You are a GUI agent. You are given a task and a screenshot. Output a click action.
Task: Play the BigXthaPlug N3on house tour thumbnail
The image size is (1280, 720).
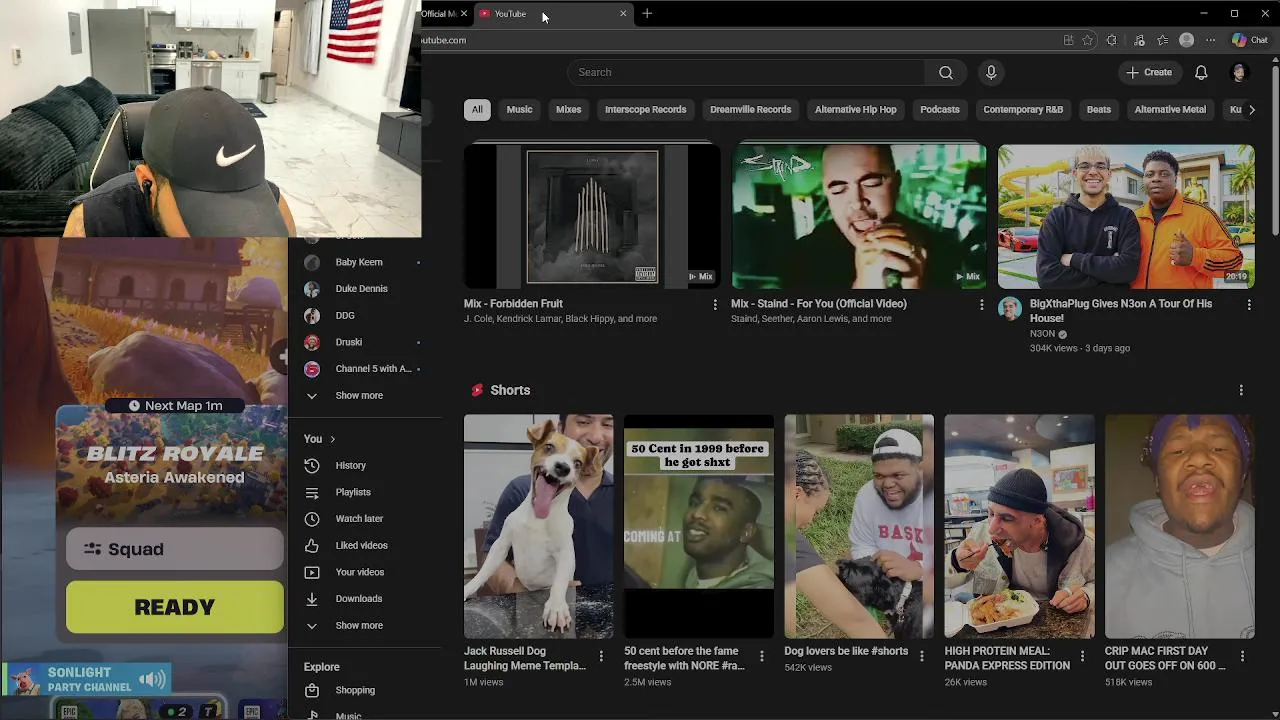1126,216
